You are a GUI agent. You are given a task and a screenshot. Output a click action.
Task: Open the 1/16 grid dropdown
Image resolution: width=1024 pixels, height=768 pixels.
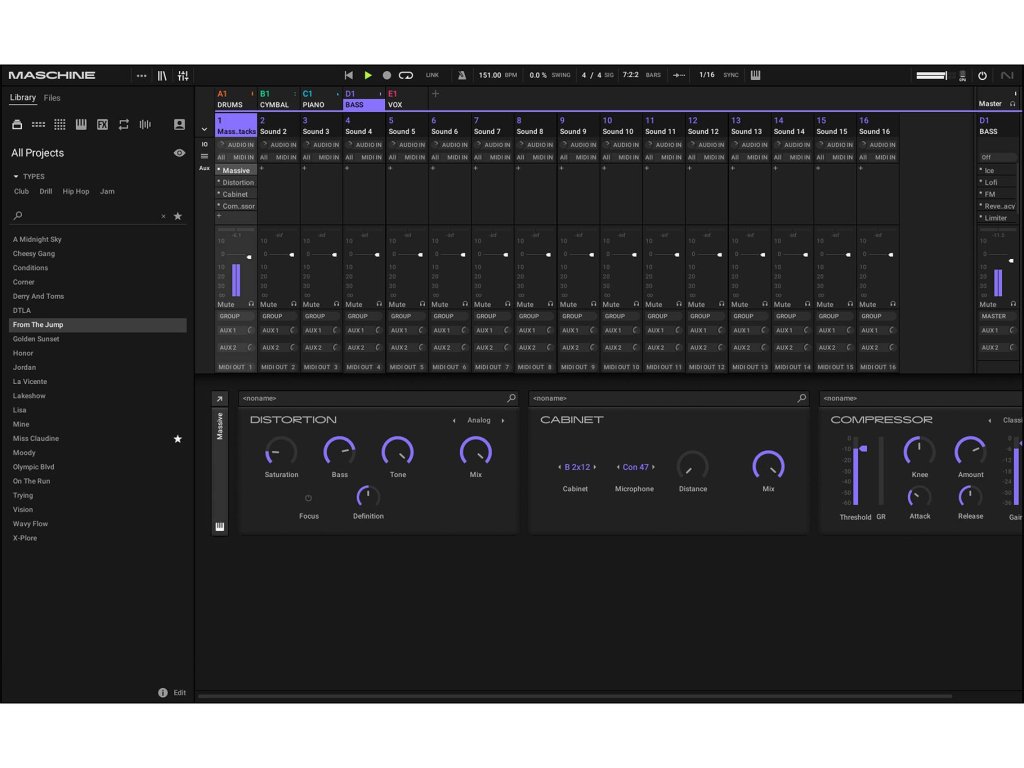[707, 75]
